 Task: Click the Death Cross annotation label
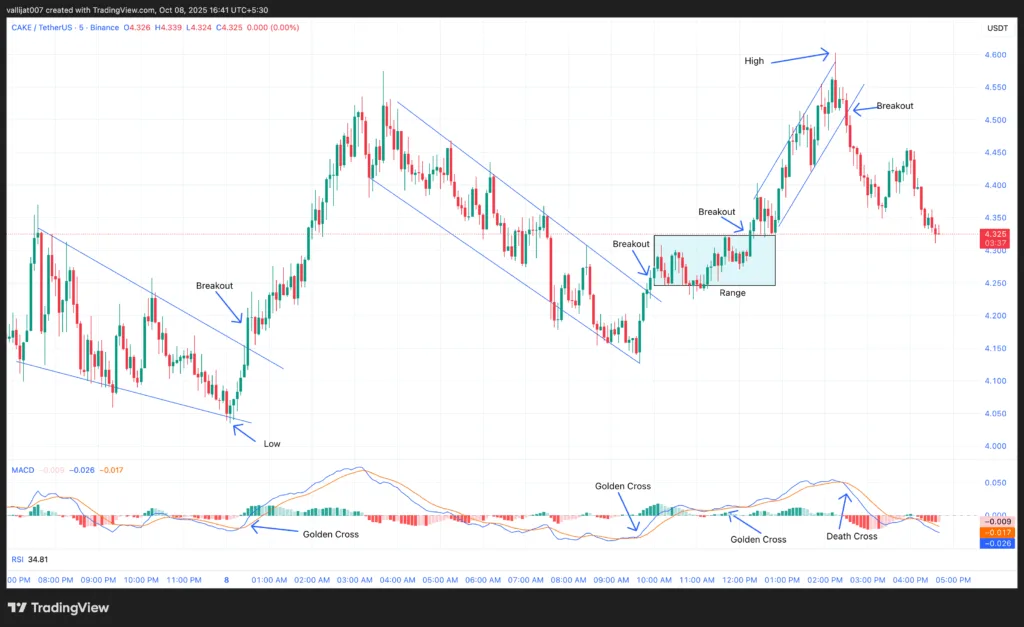tap(851, 536)
